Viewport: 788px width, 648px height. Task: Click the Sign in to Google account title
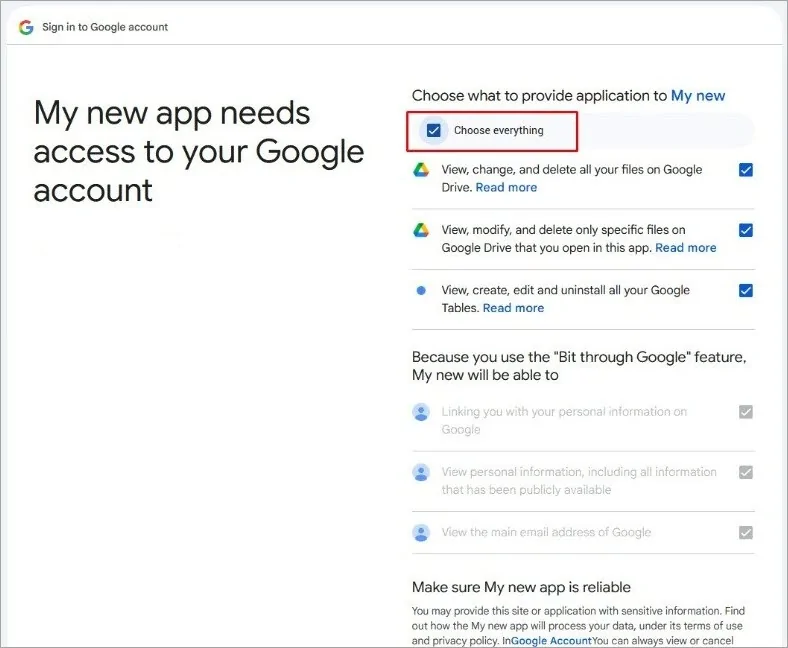click(x=105, y=27)
